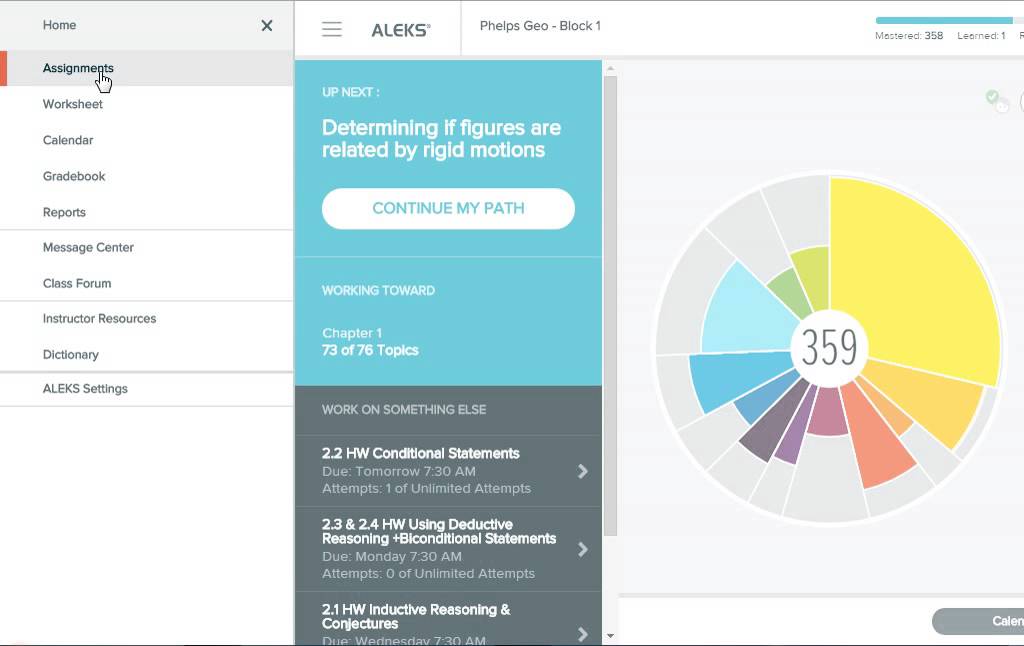The height and width of the screenshot is (646, 1024).
Task: Open the Dictionary menu item
Action: tap(70, 354)
